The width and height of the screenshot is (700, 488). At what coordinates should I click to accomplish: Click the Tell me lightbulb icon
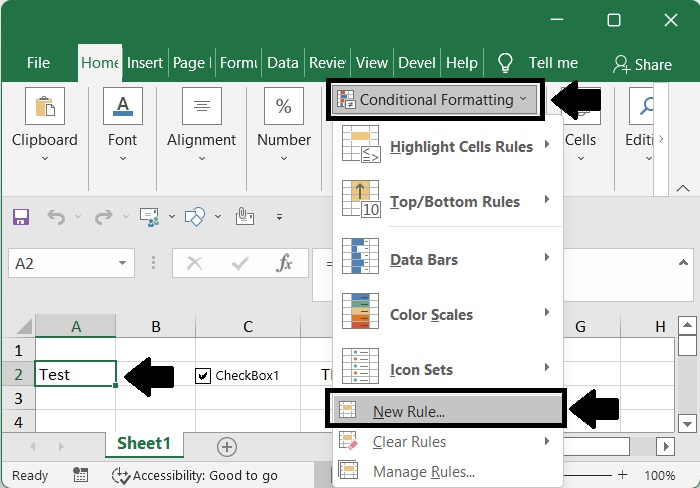pyautogui.click(x=505, y=63)
